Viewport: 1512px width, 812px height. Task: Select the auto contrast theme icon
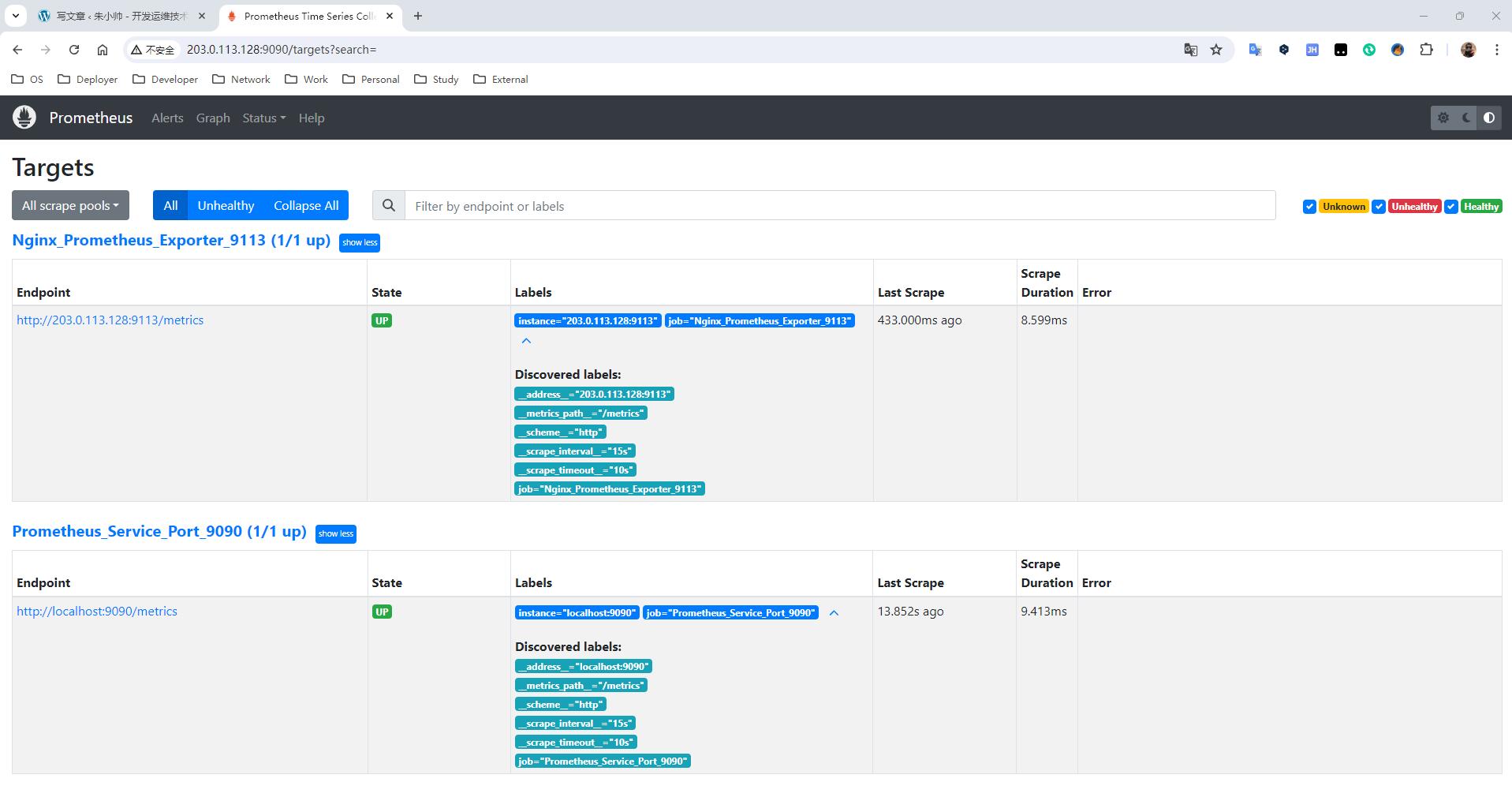1489,118
